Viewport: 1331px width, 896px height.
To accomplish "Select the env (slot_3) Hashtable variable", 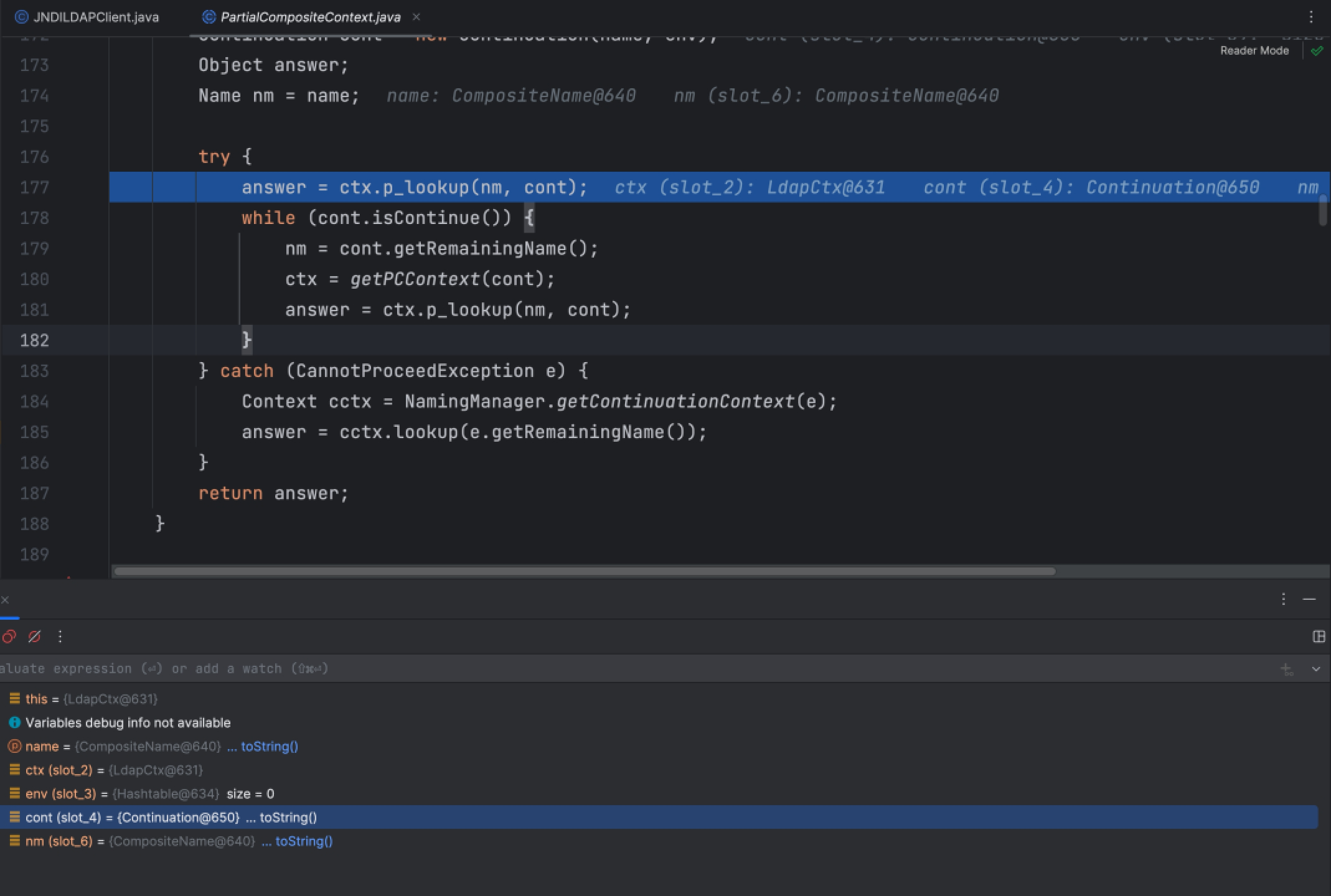I will (659, 794).
